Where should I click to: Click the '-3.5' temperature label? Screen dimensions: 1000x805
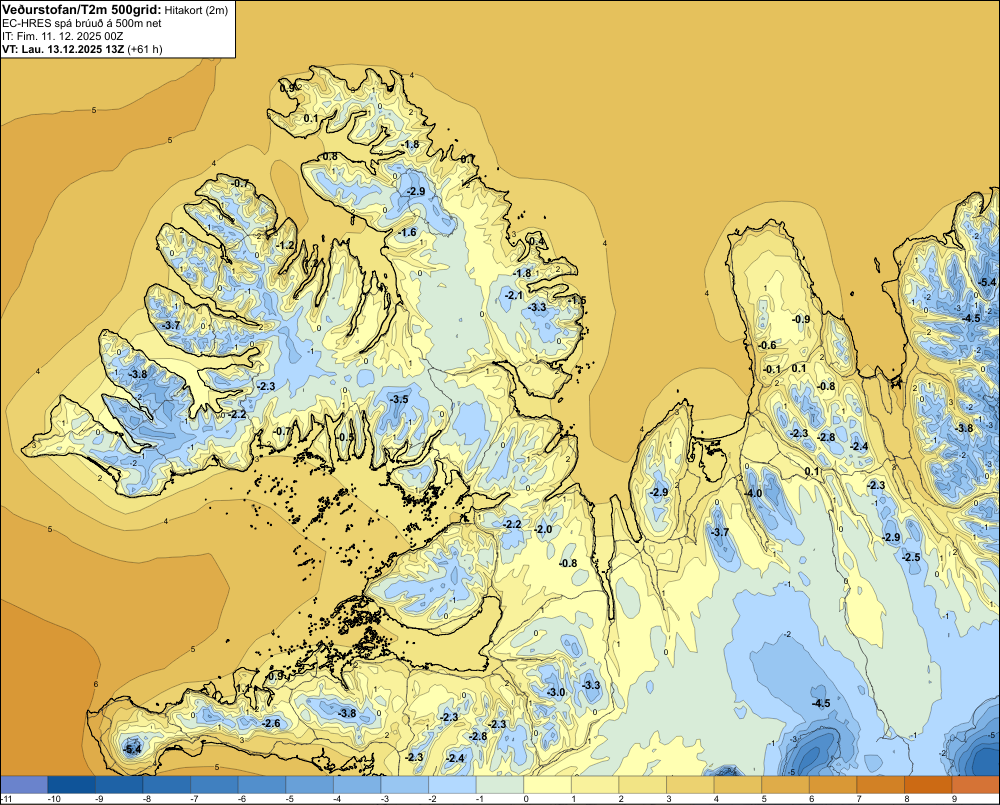click(399, 399)
